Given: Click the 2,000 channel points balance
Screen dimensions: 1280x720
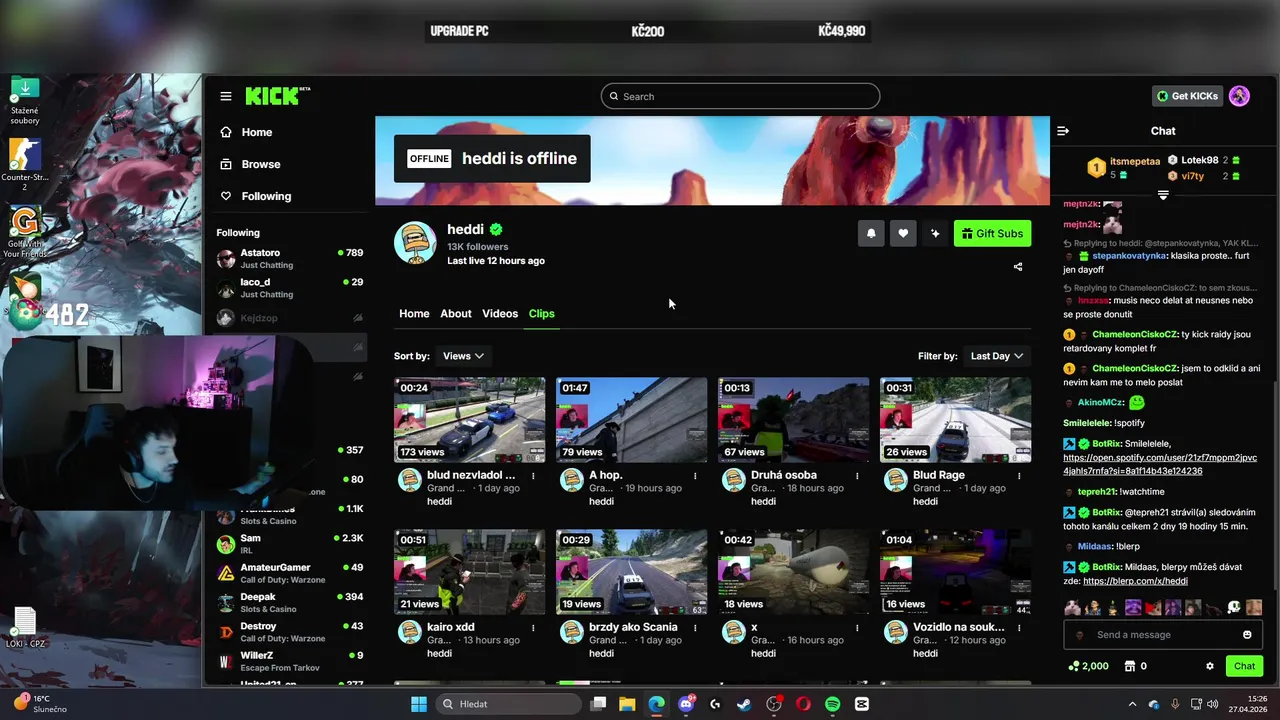Looking at the screenshot, I should [x=1089, y=666].
